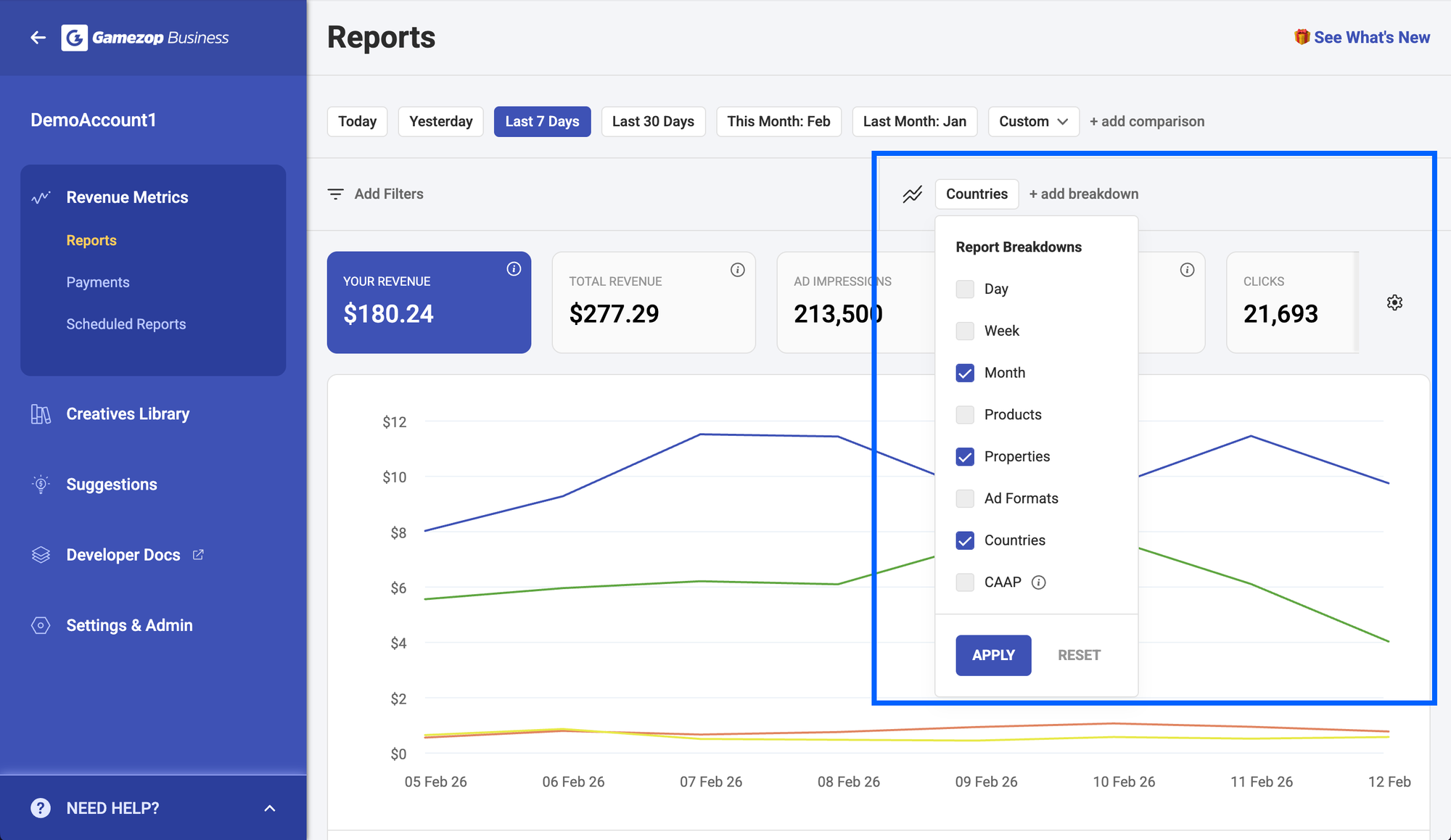Viewport: 1451px width, 840px height.
Task: Click the Your Revenue info icon
Action: [x=514, y=269]
